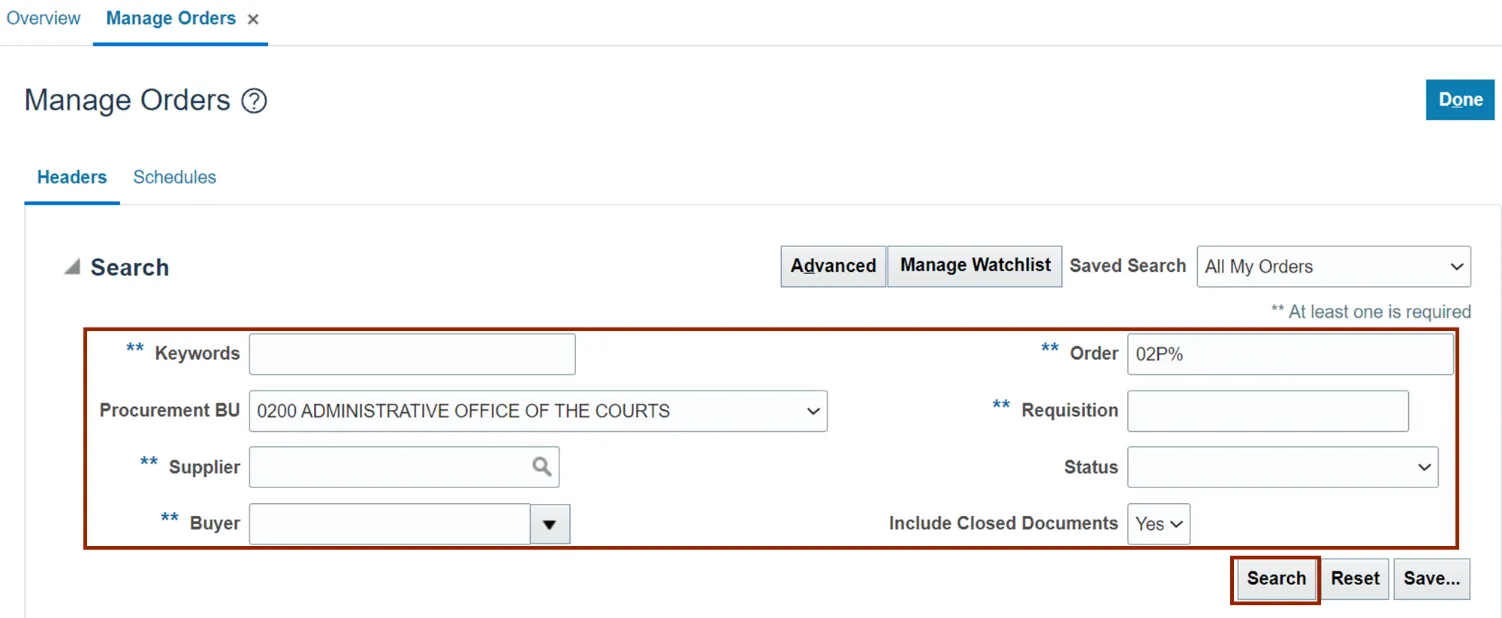This screenshot has width=1502, height=618.
Task: Click the Supplier search magnifier icon
Action: click(x=541, y=466)
